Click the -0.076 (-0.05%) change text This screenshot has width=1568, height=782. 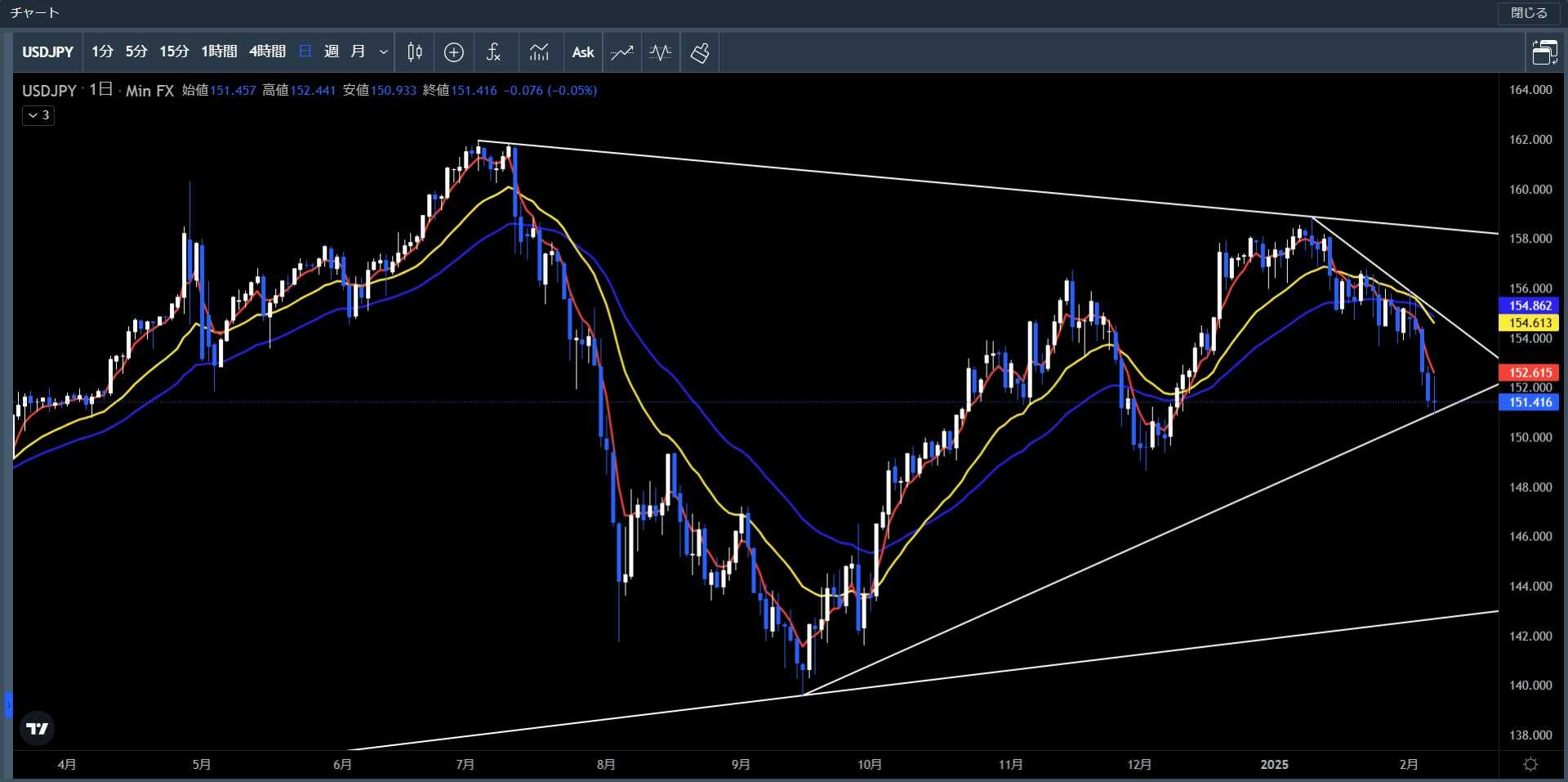[x=550, y=91]
